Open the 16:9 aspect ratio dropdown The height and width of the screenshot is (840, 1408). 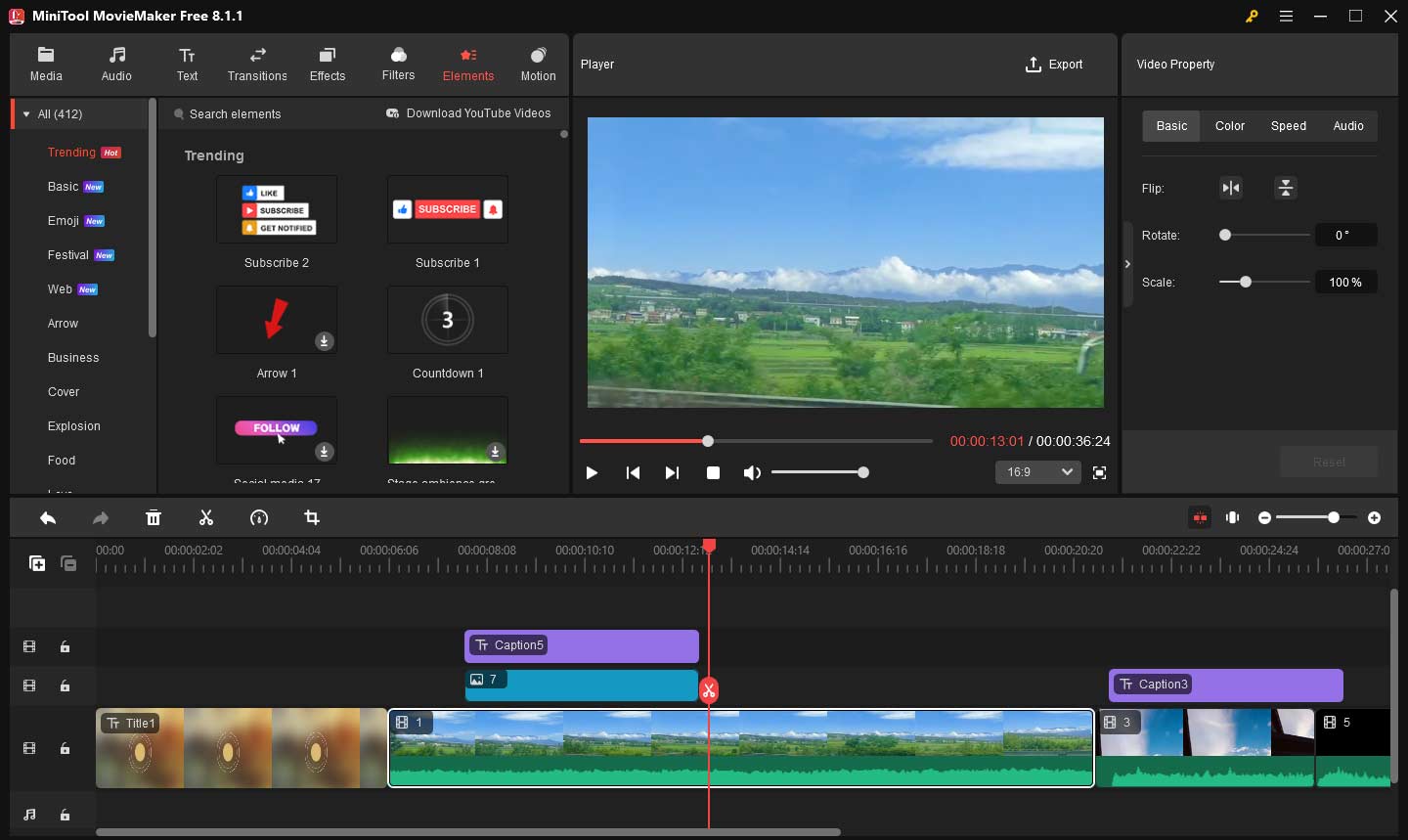click(x=1037, y=472)
